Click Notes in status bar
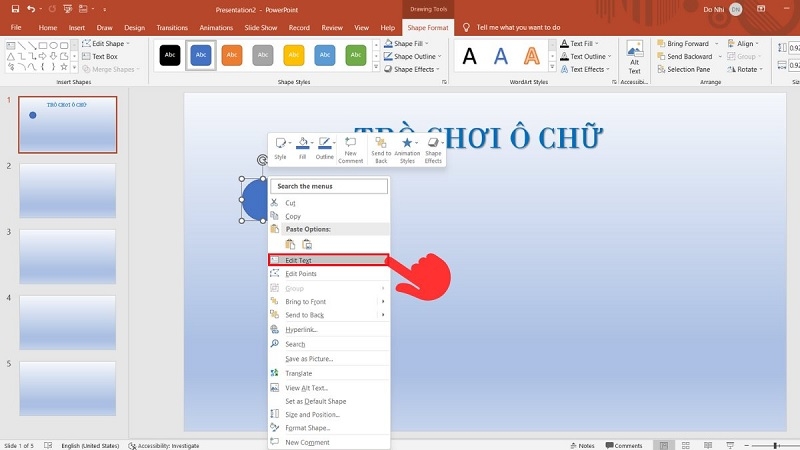 582,445
